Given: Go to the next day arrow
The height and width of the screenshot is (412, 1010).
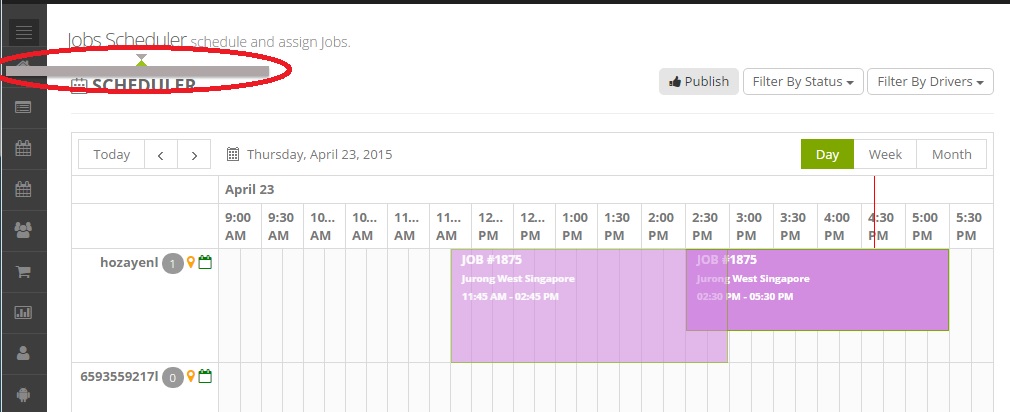Looking at the screenshot, I should pyautogui.click(x=194, y=154).
